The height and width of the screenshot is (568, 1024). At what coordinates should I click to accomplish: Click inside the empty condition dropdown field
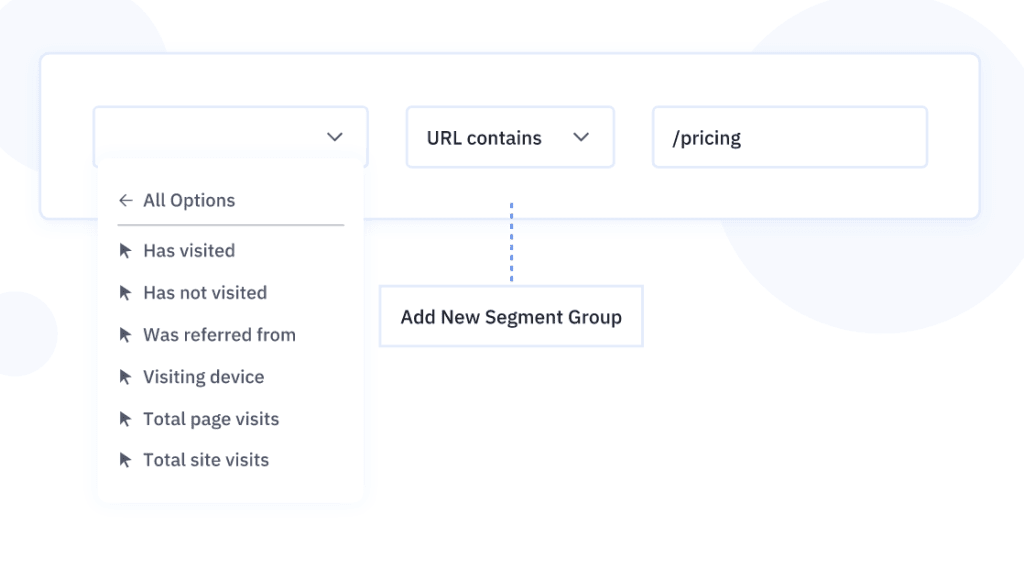point(210,137)
